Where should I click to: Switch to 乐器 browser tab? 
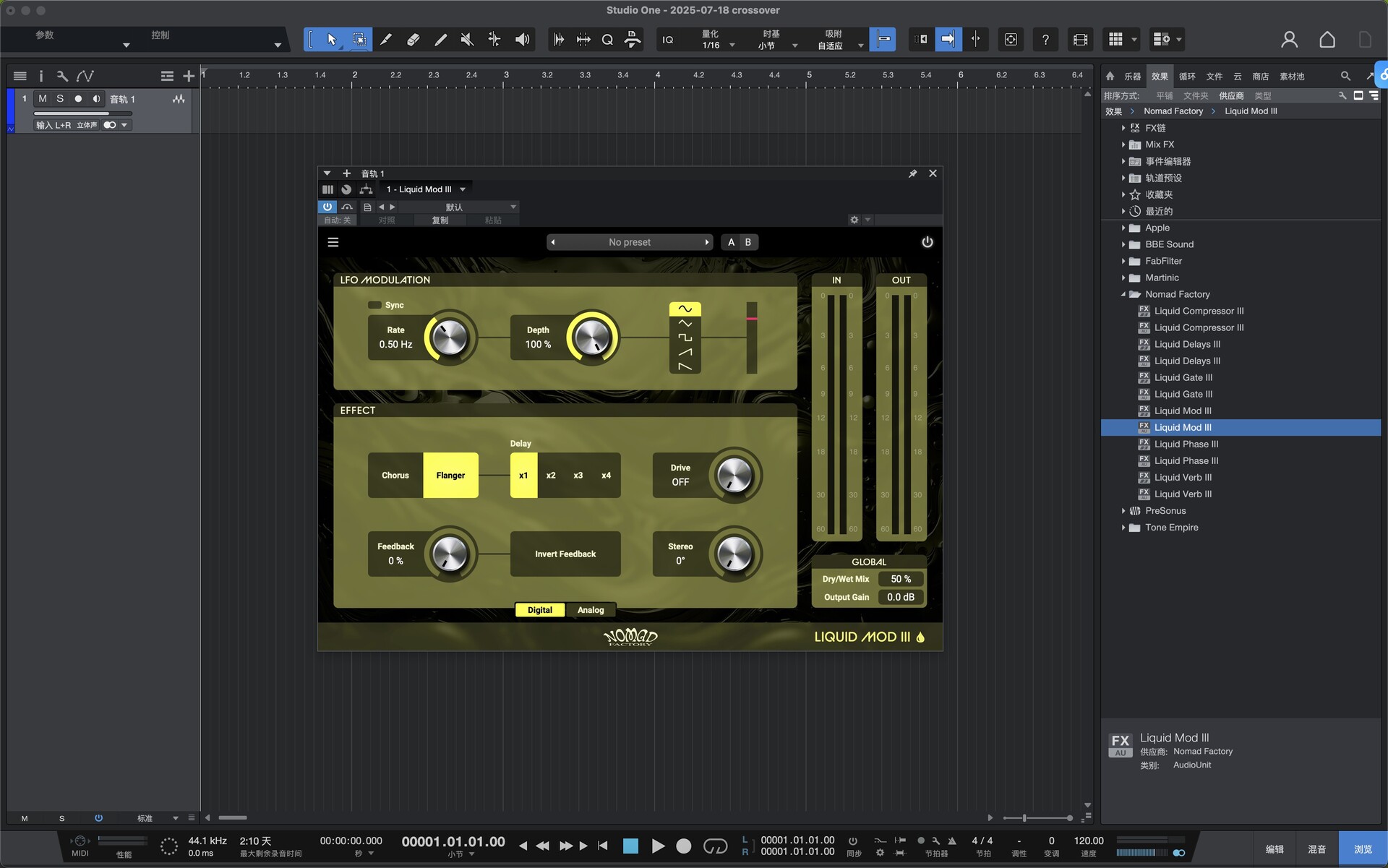point(1132,77)
